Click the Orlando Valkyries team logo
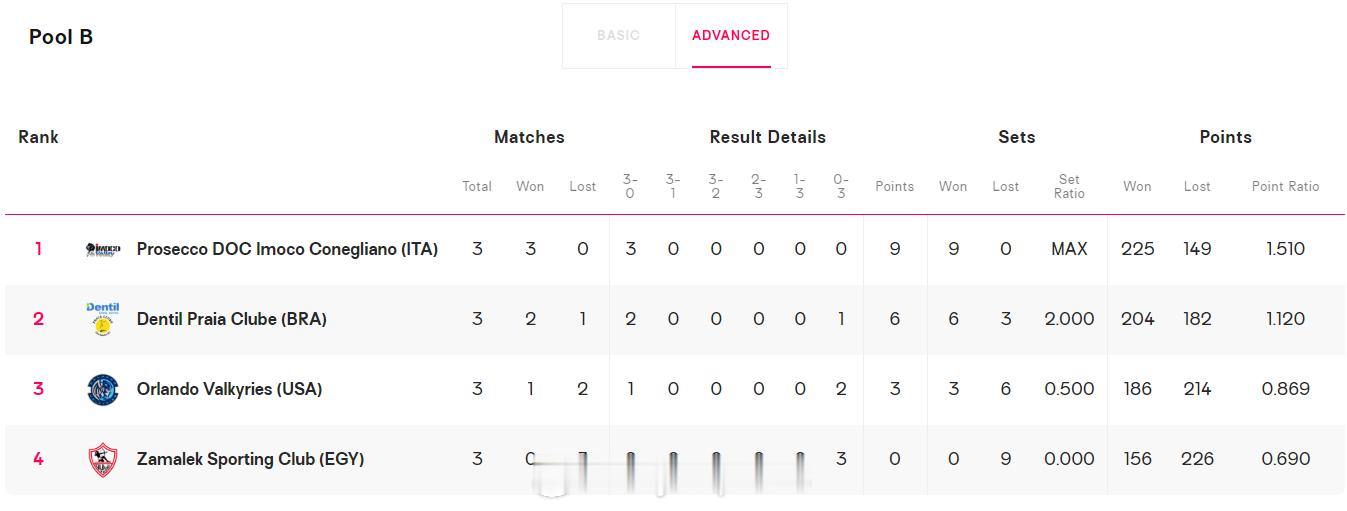Viewport: 1347px width, 511px height. point(103,389)
